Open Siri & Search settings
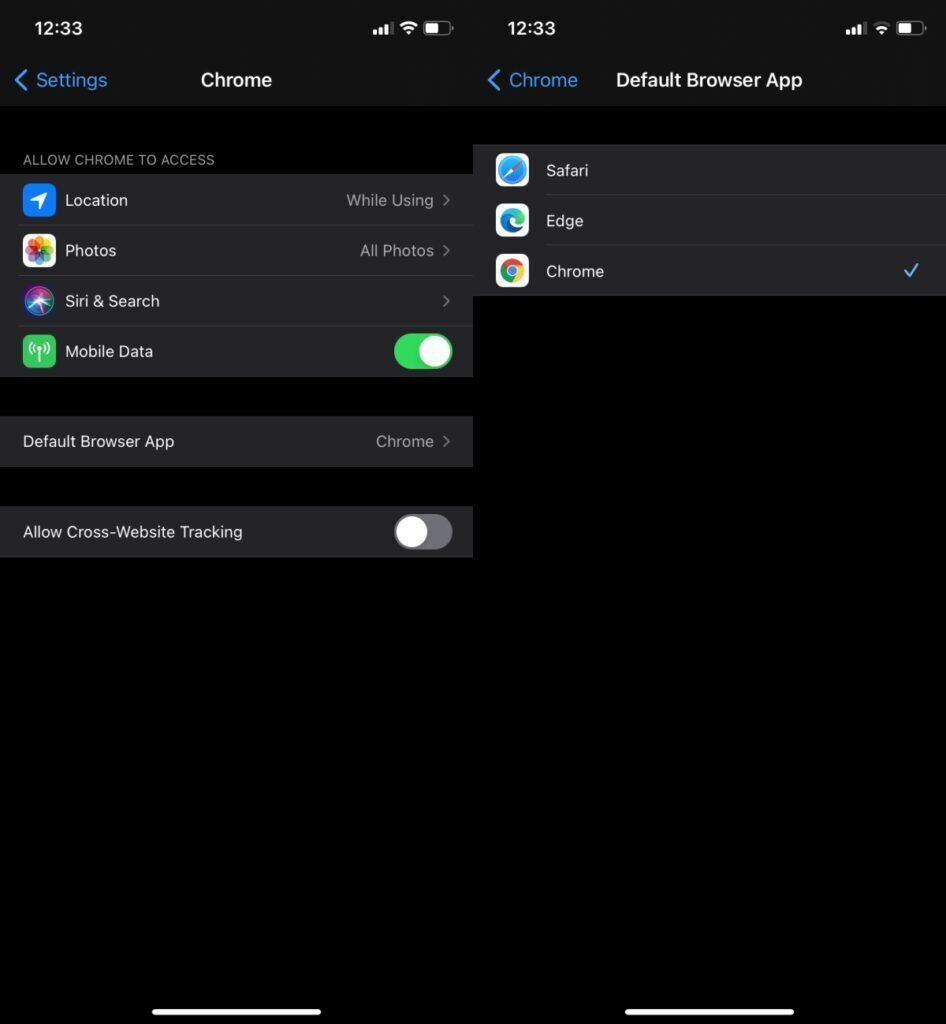946x1024 pixels. [237, 301]
